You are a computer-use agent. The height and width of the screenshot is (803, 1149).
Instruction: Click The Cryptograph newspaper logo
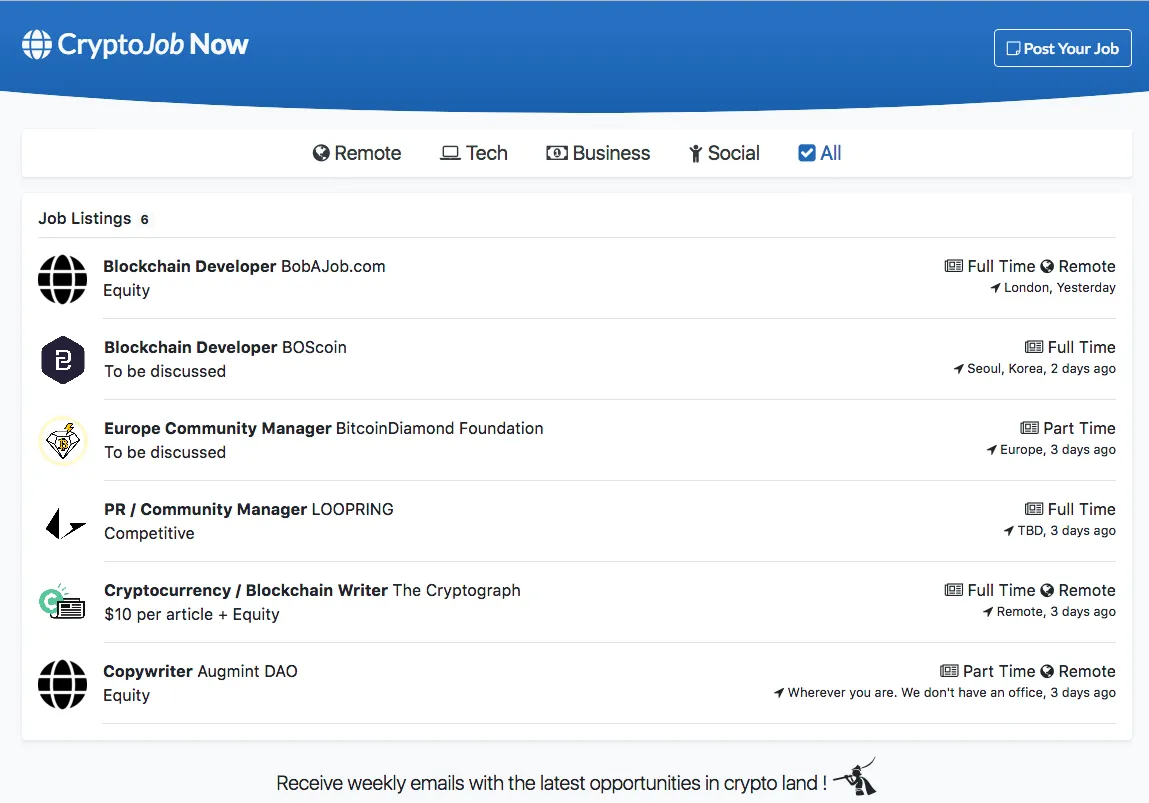pyautogui.click(x=62, y=602)
